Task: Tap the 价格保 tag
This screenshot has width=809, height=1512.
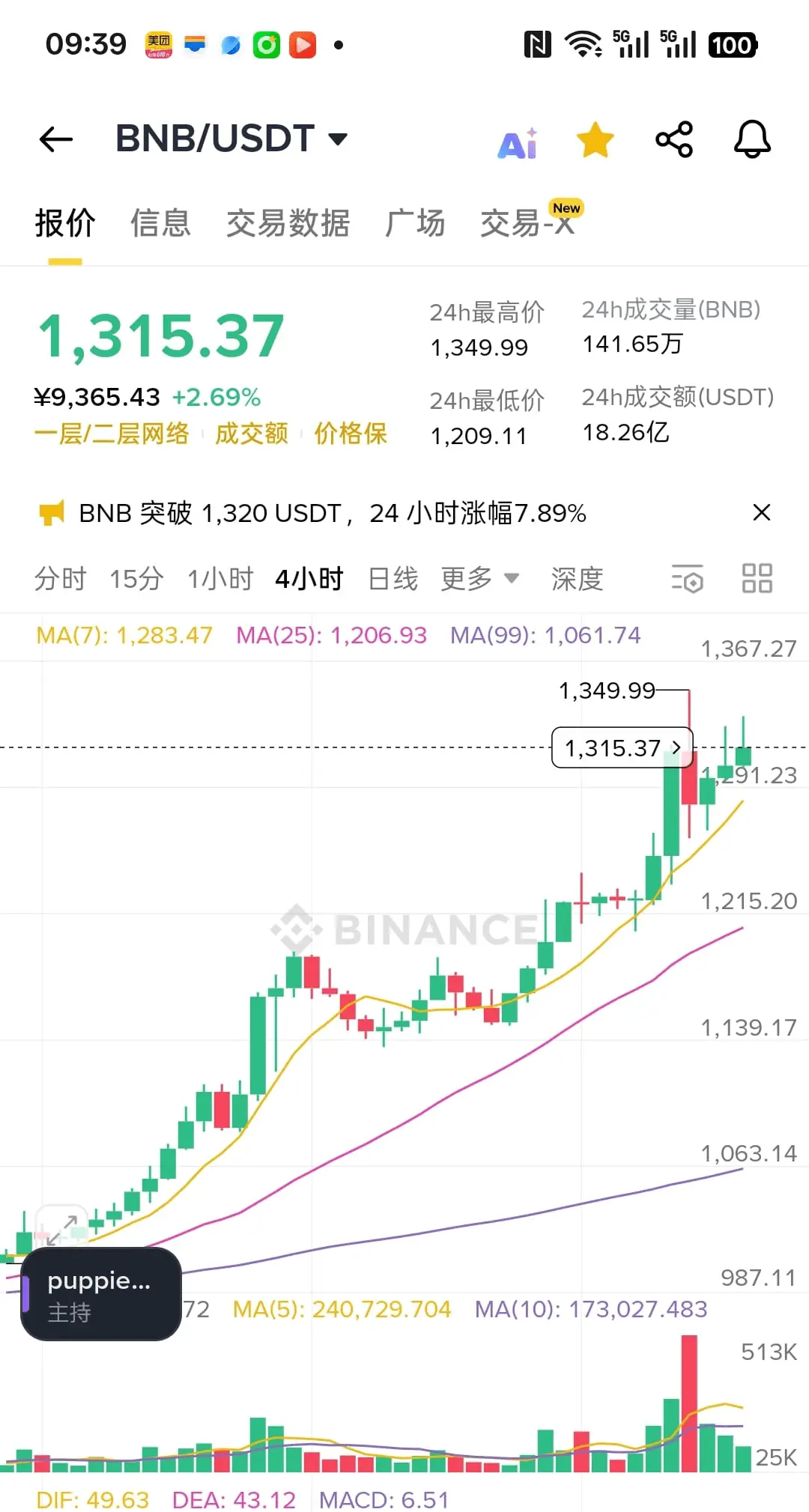Action: pos(351,434)
